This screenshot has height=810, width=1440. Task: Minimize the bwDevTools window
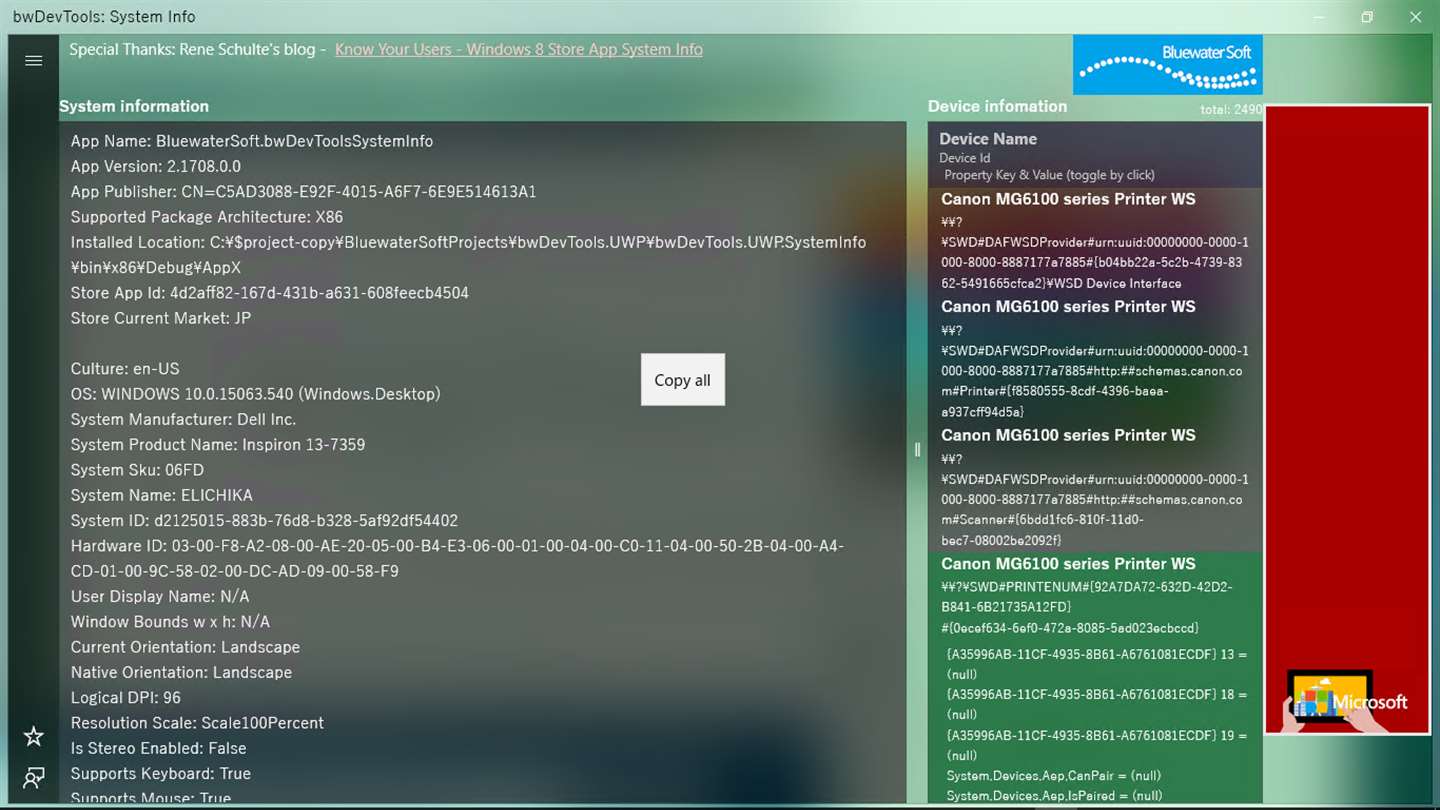click(1320, 17)
